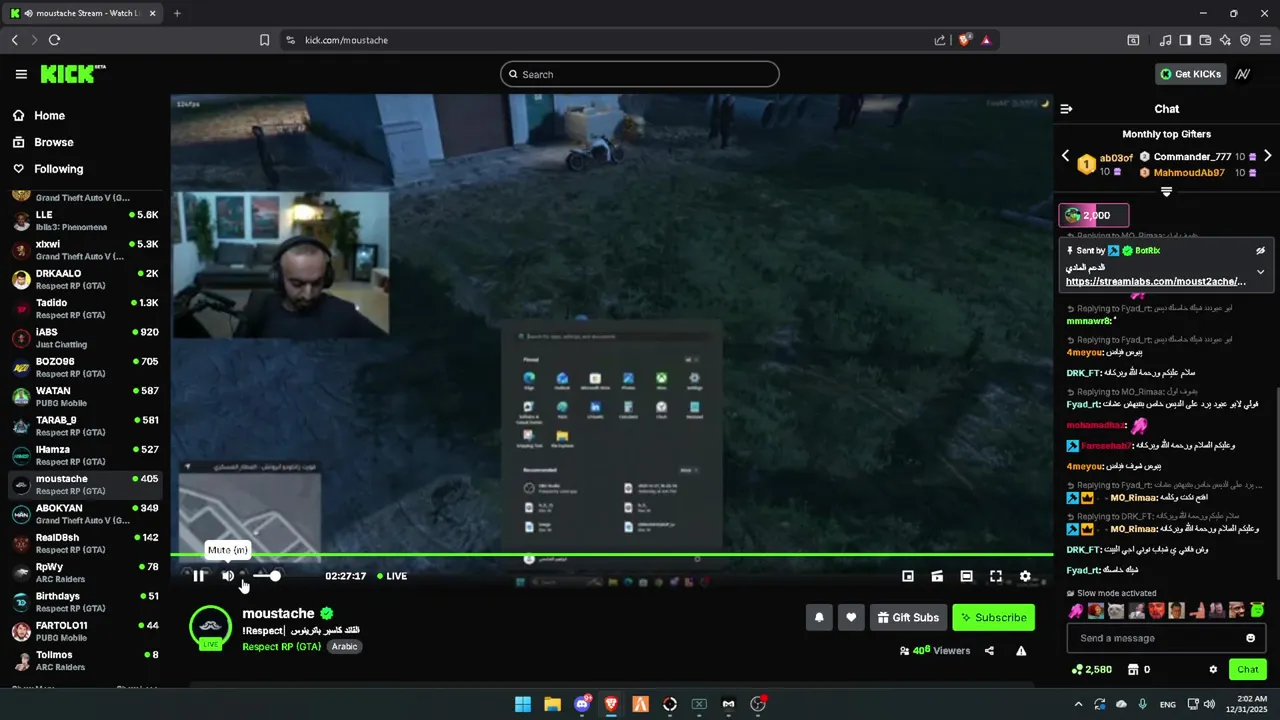Open Brave Rewards triangle icon

pyautogui.click(x=986, y=40)
